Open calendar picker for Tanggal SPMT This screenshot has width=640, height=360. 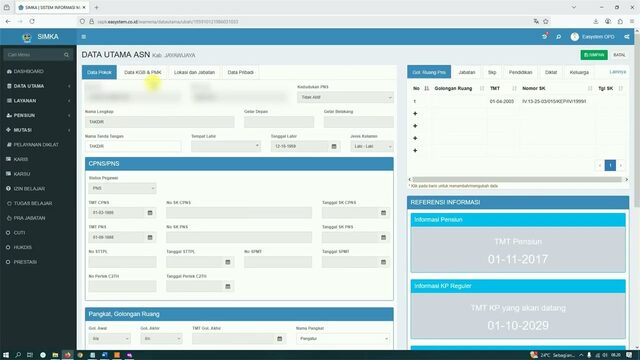pyautogui.click(x=383, y=262)
